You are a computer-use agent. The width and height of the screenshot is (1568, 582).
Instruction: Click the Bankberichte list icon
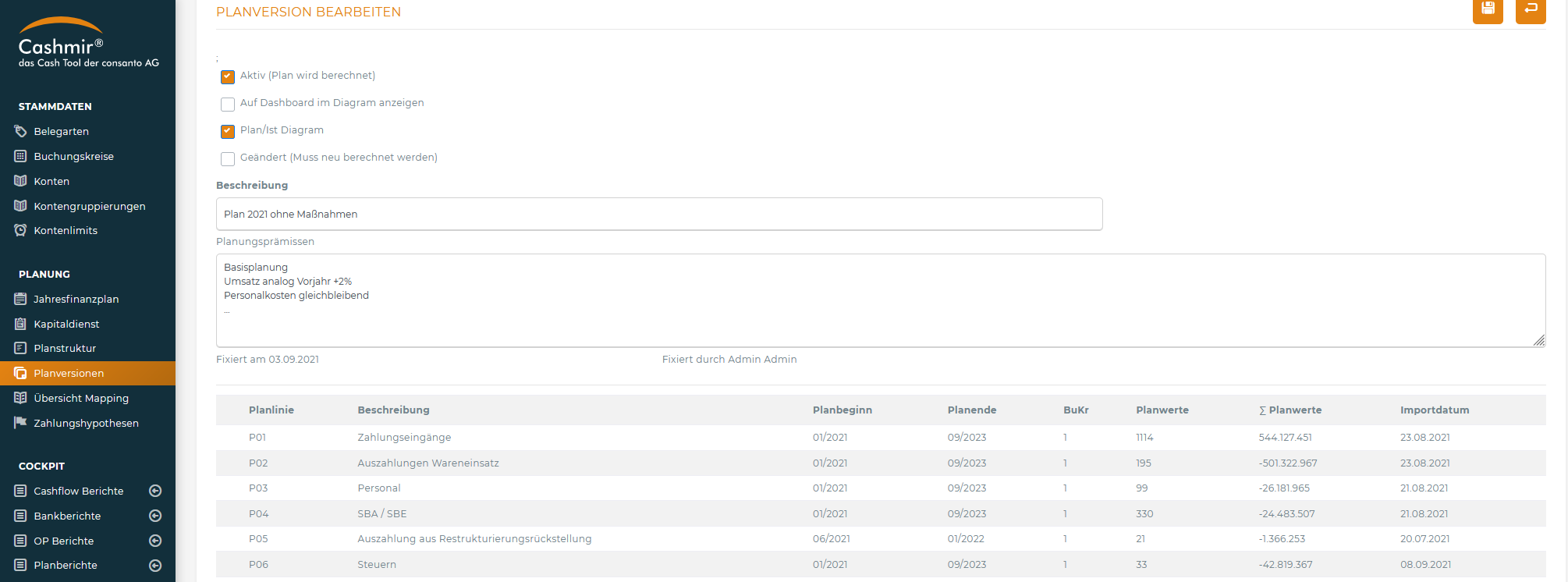click(x=20, y=516)
